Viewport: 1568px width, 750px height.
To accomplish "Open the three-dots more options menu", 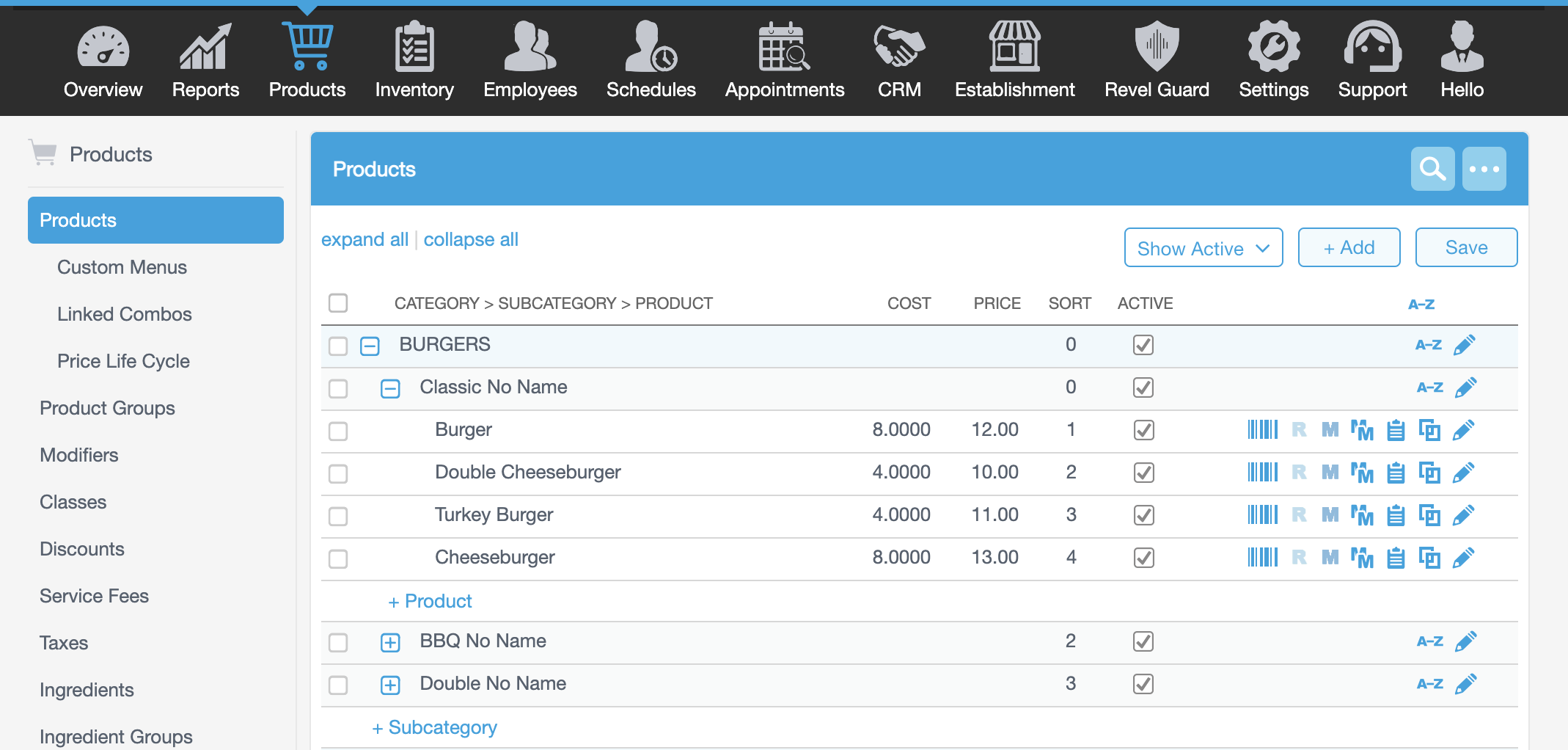I will (1484, 169).
